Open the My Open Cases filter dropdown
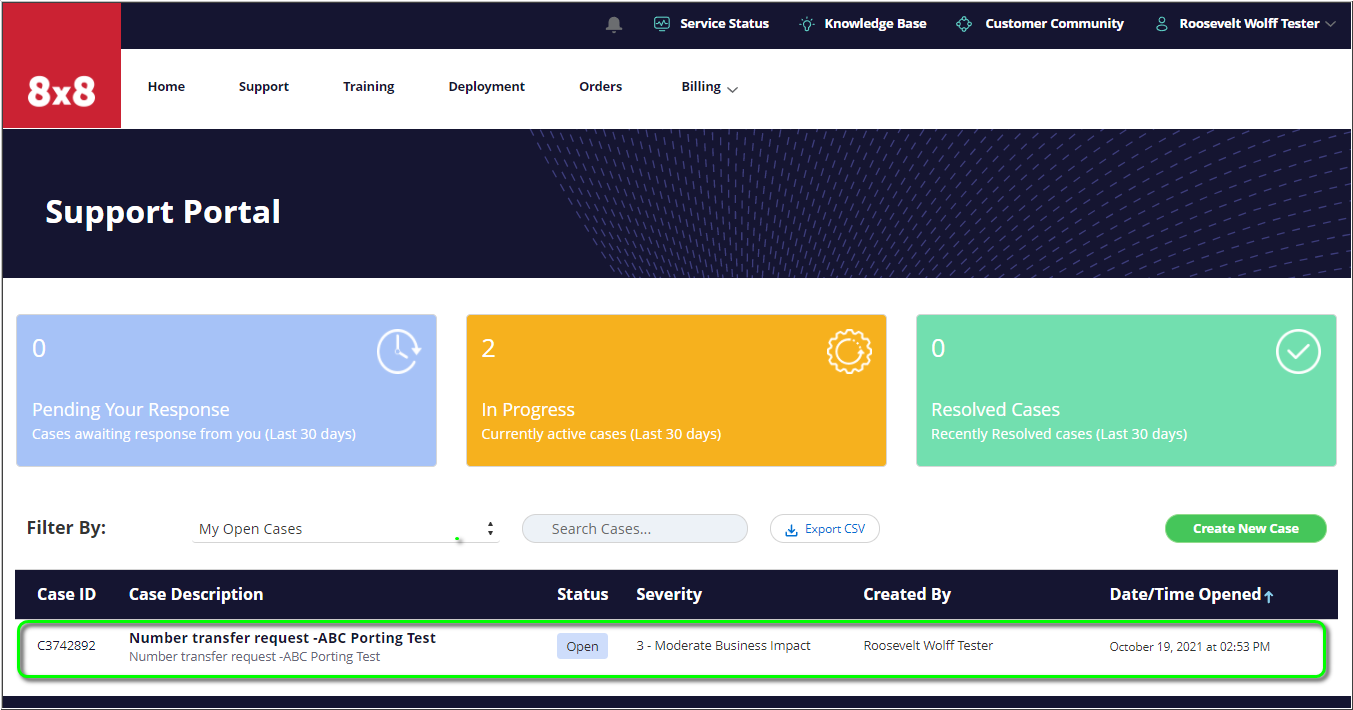This screenshot has height=710, width=1353. click(346, 529)
